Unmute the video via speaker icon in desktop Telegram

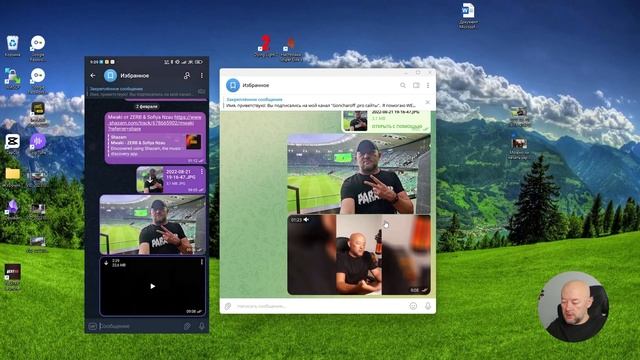point(306,220)
